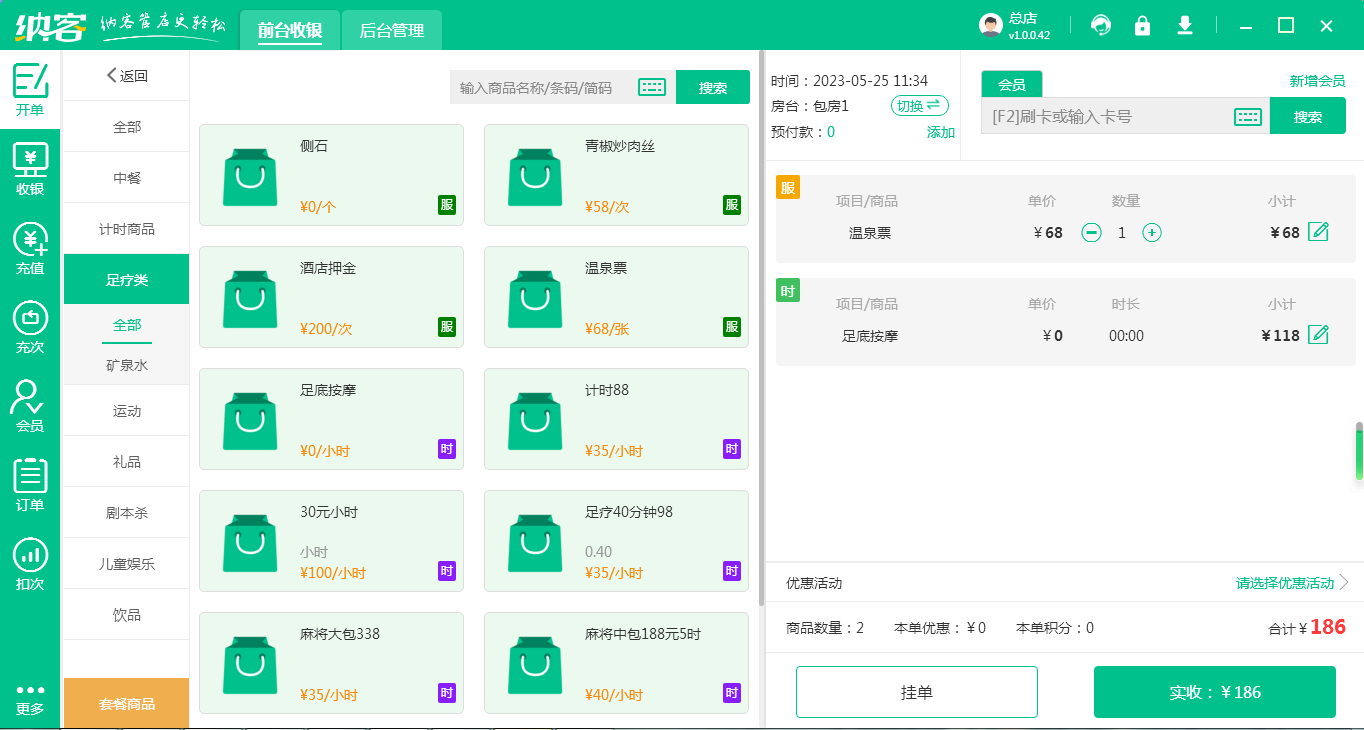Viewport: 1364px width, 730px height.
Task: Open the 更多 more options menu
Action: tap(30, 699)
